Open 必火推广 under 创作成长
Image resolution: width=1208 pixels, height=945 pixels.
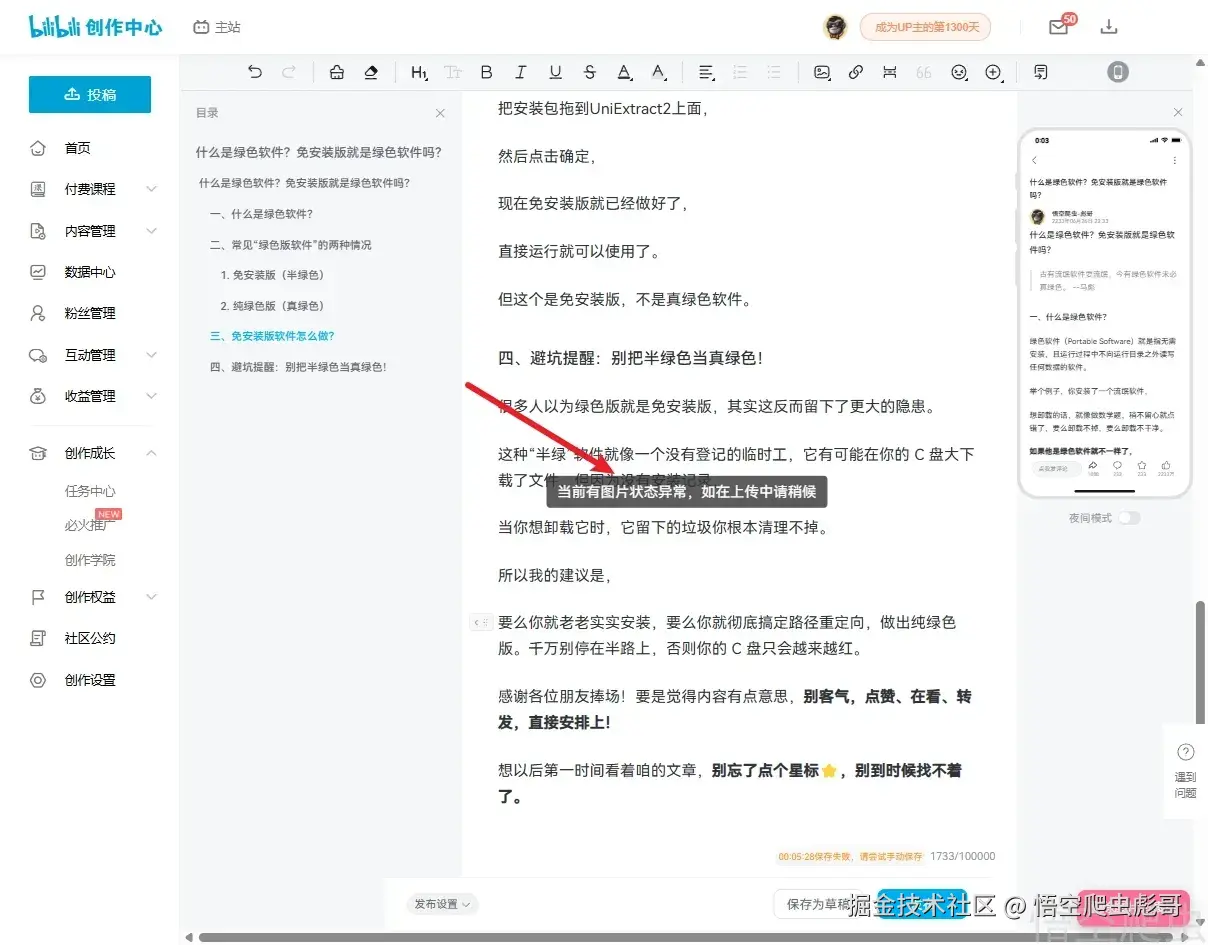[x=90, y=525]
